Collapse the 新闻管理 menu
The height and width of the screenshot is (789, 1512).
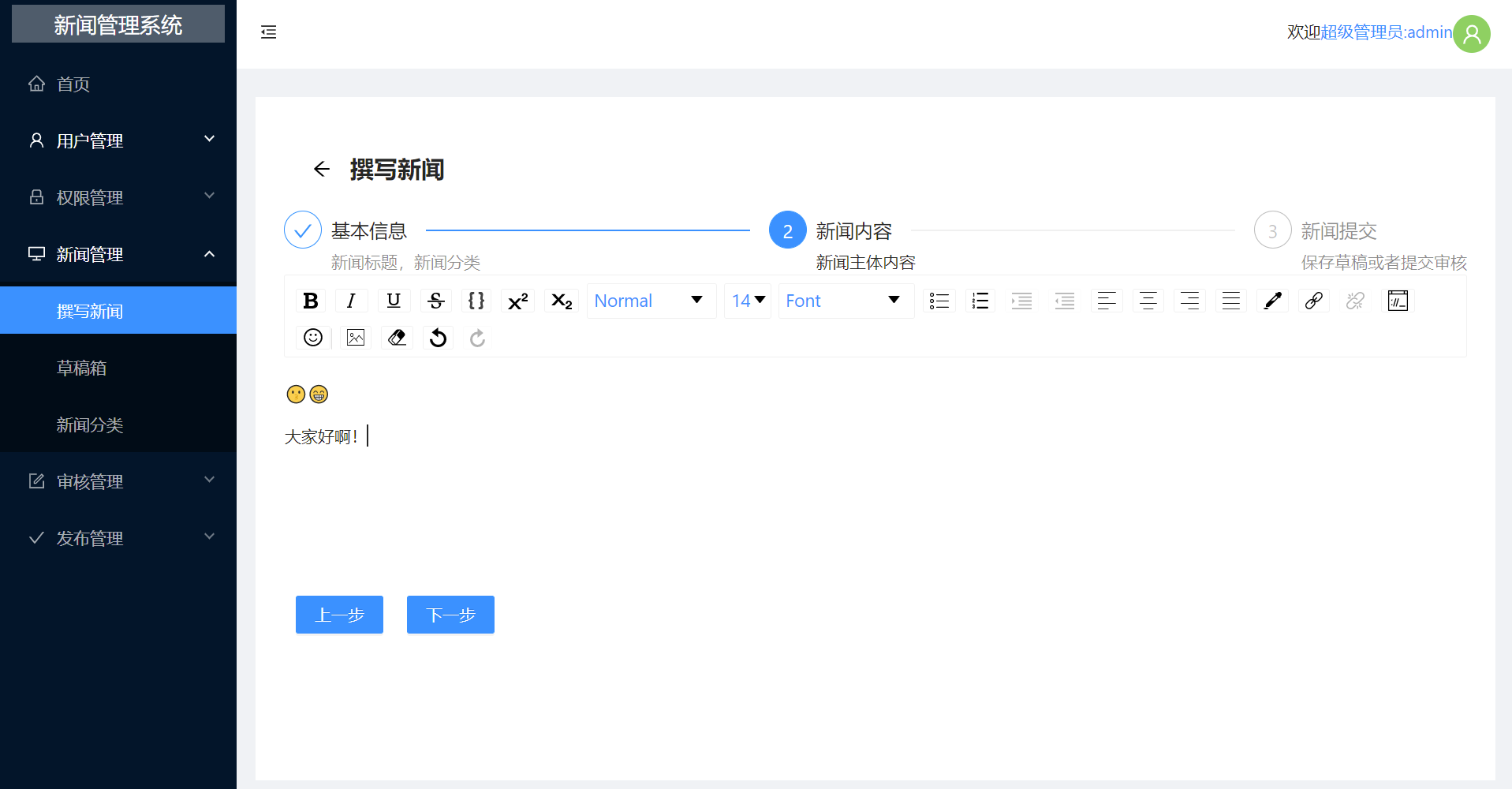[x=118, y=254]
